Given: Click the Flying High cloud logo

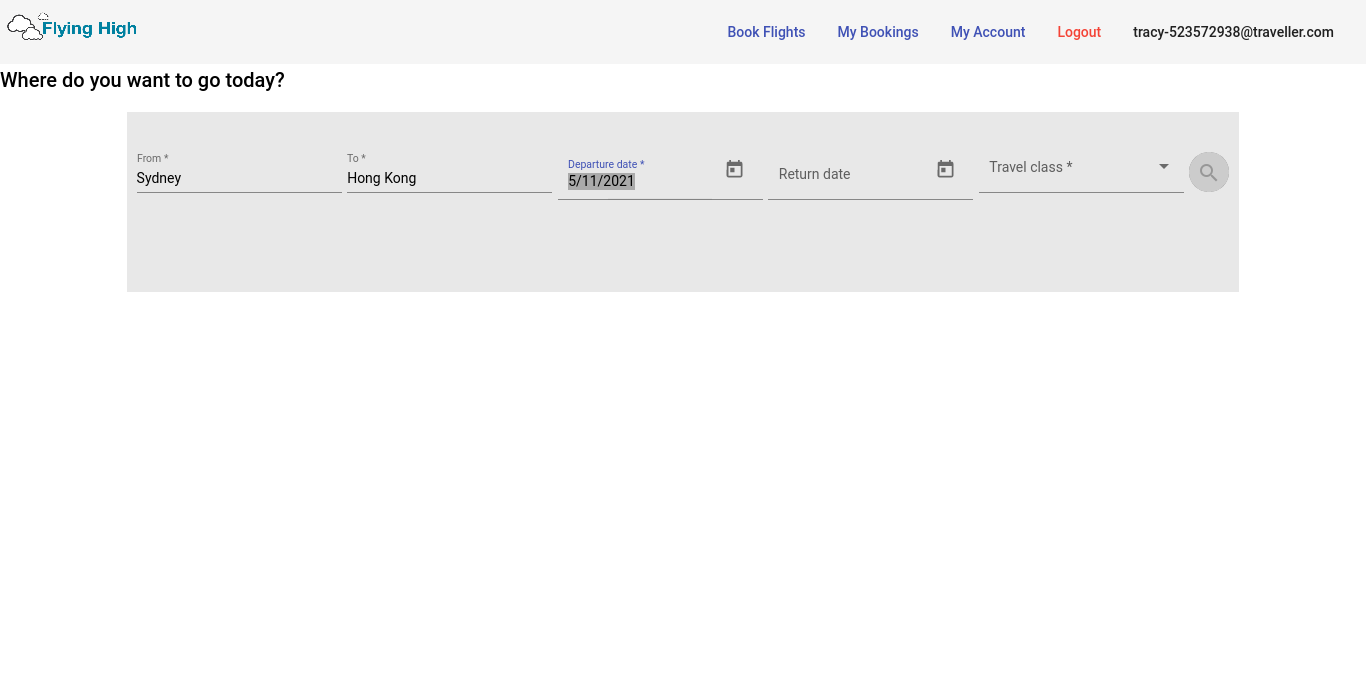Looking at the screenshot, I should [72, 27].
